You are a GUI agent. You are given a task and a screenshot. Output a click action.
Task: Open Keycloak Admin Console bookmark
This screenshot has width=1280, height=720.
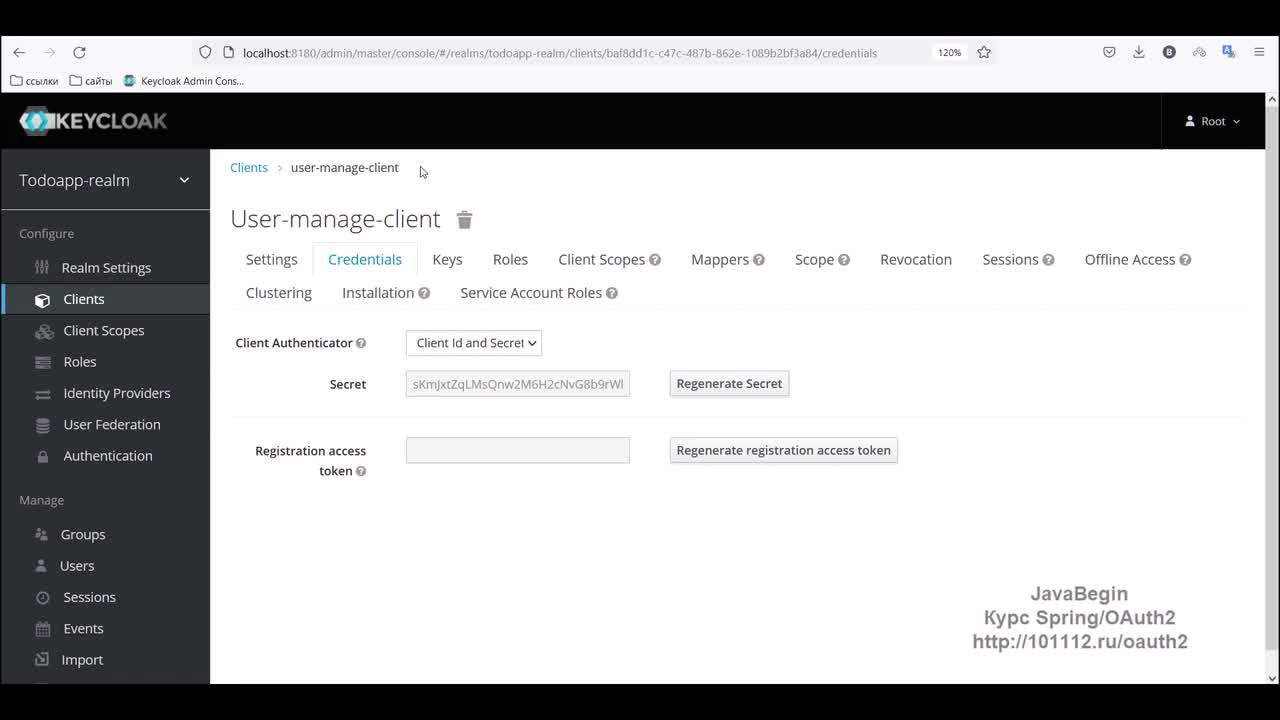coord(184,81)
